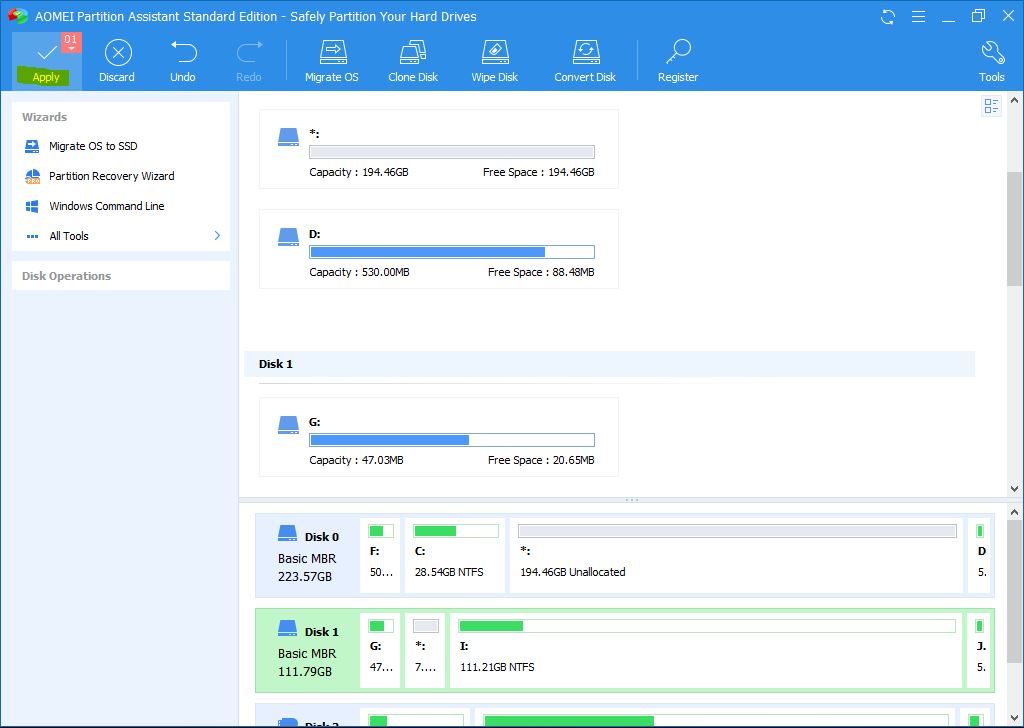
Task: Select Disk 0 Basic MBR header
Action: (307, 556)
